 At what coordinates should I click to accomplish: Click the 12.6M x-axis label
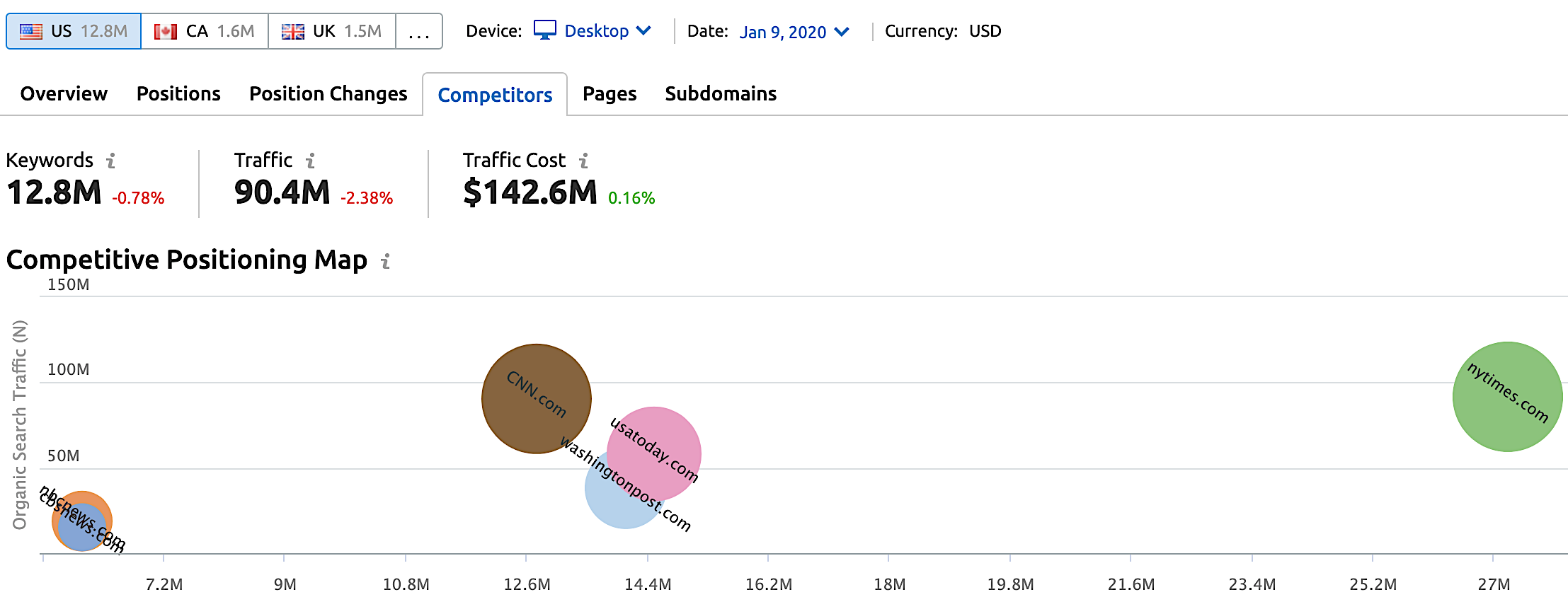pyautogui.click(x=527, y=585)
